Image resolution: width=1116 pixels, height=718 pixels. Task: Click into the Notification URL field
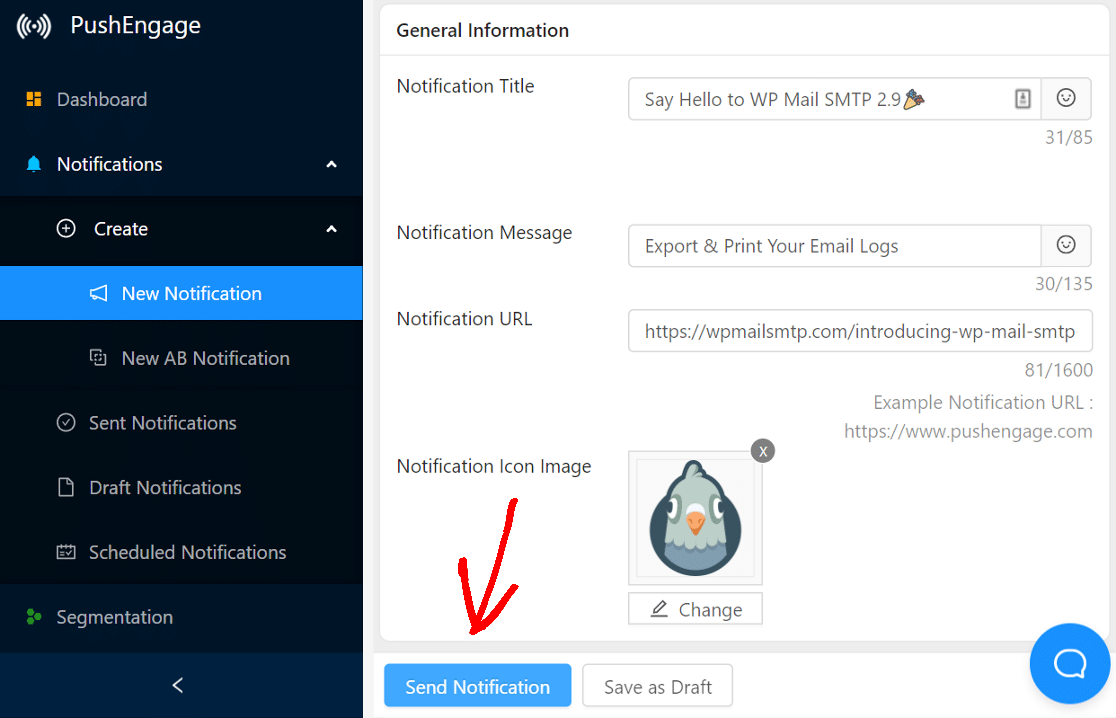859,331
